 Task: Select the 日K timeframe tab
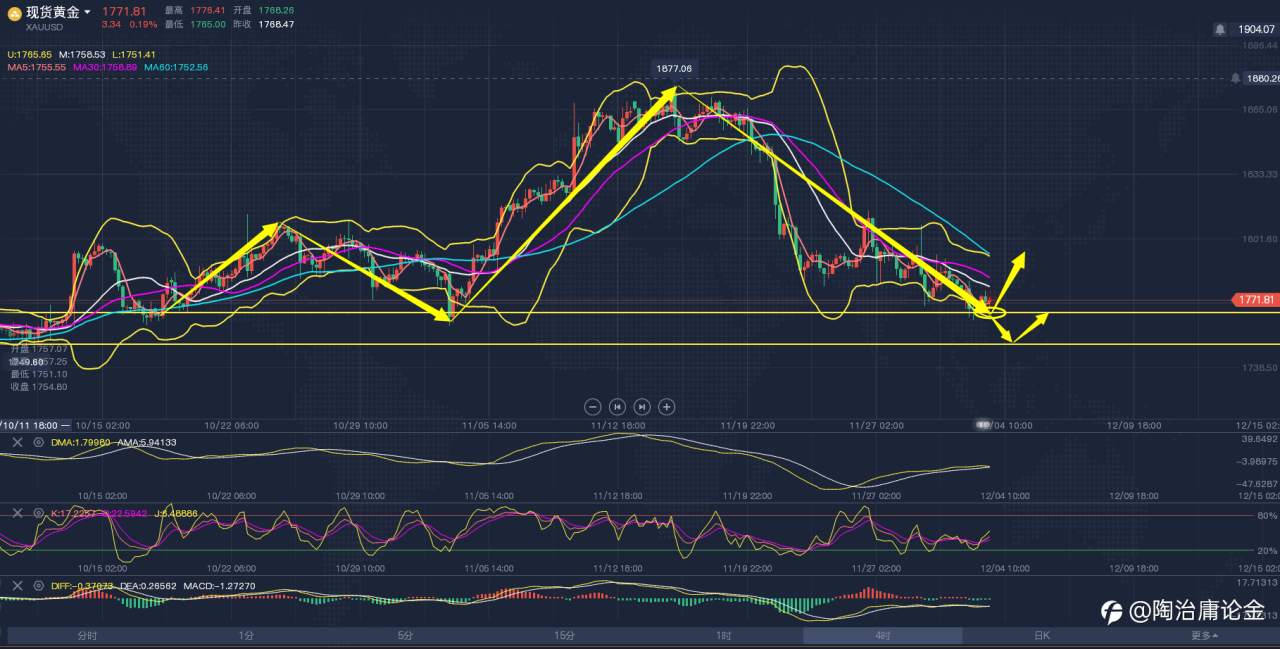click(1041, 635)
